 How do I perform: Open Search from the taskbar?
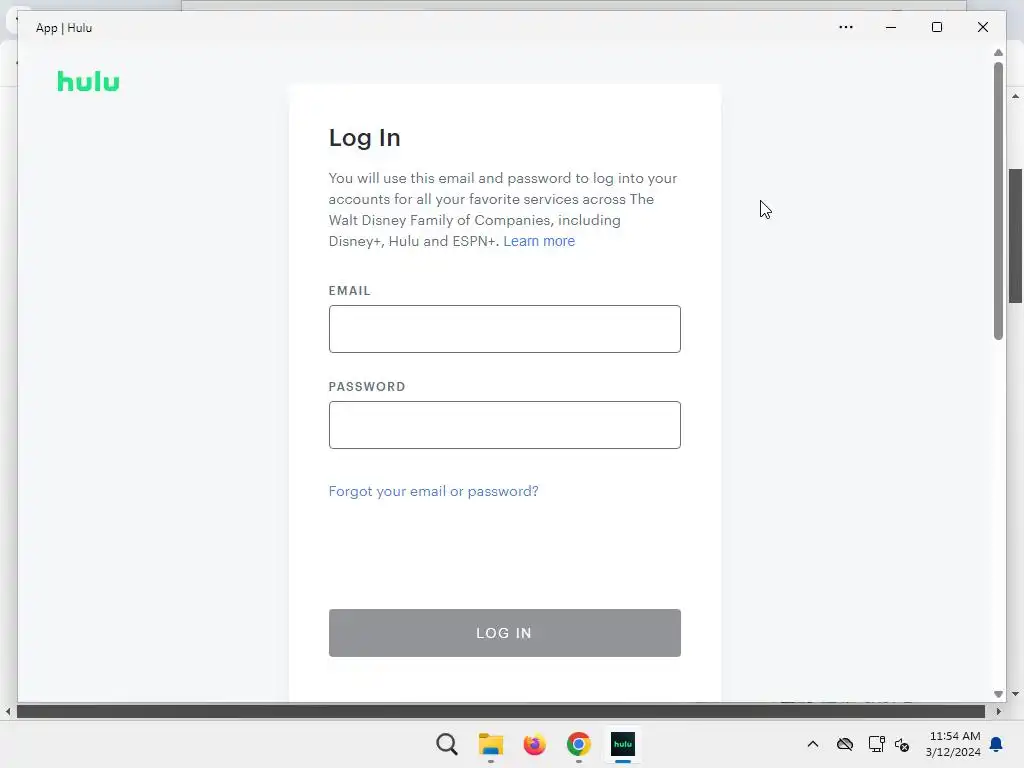point(447,744)
